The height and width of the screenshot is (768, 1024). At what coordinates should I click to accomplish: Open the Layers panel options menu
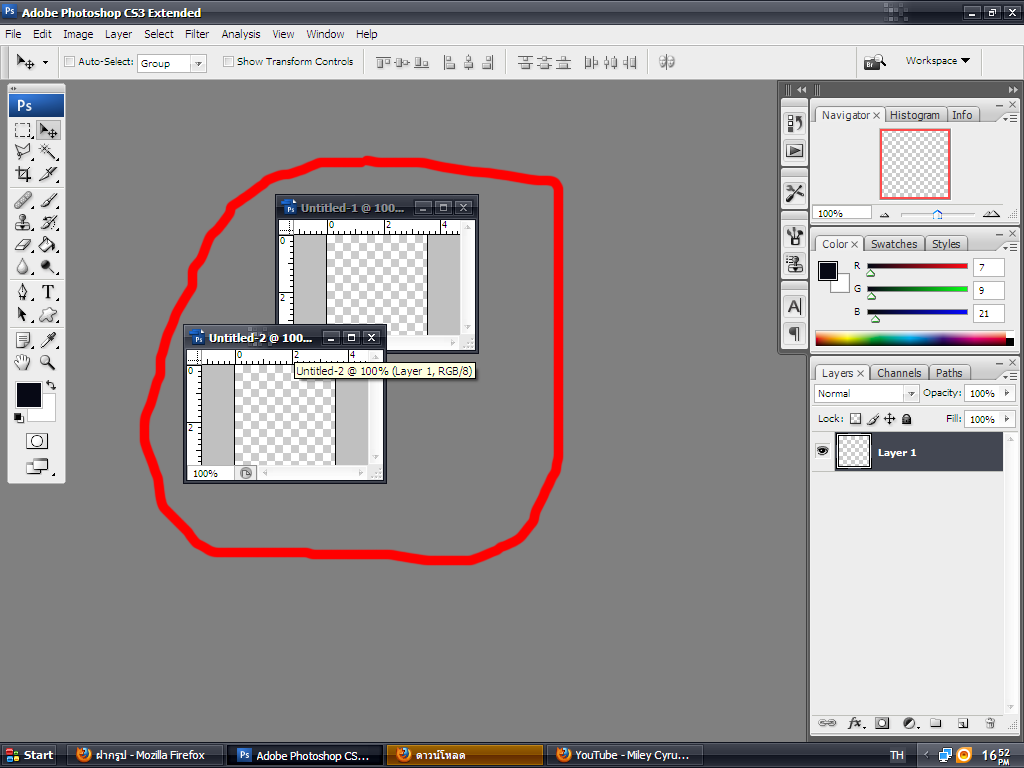click(1010, 376)
